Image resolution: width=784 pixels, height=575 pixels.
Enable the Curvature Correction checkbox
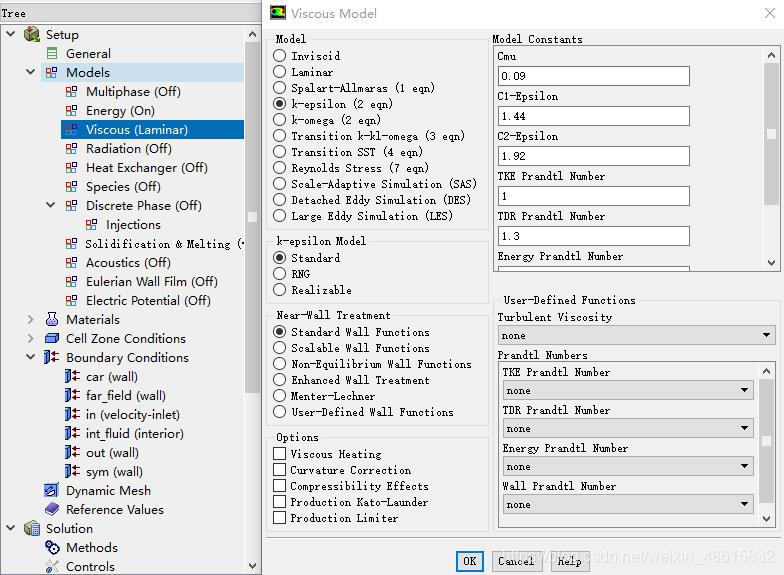[280, 470]
